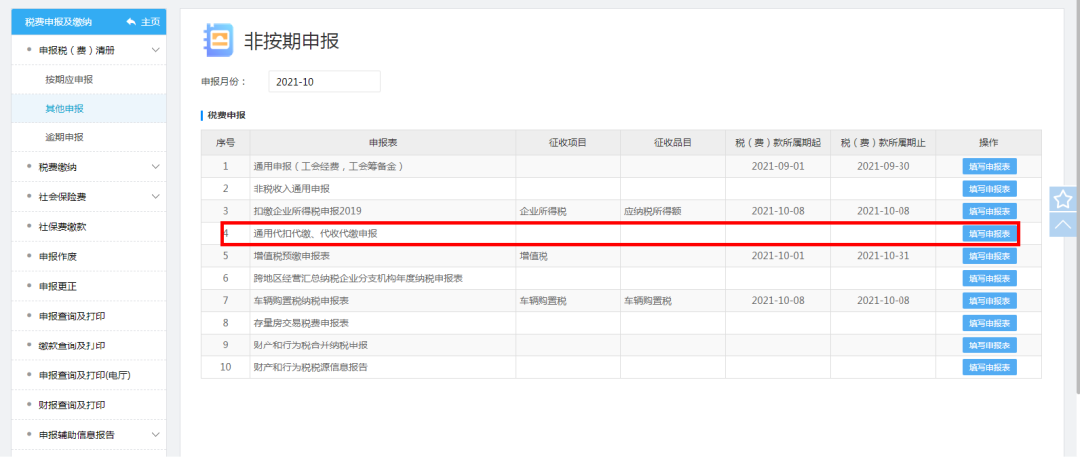Click 填写申报表 for 车辆购置税纳税申报表
1080x458 pixels.
tap(989, 301)
